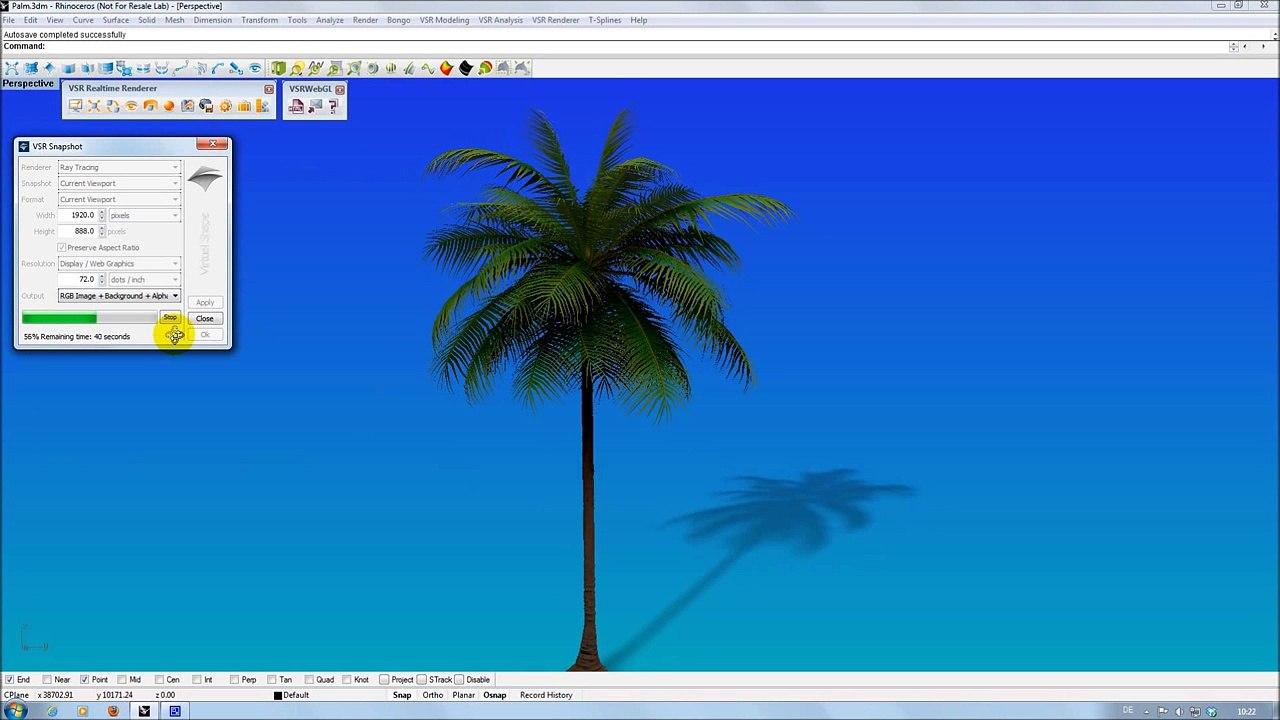
Task: Click the black Default layer color swatch
Action: pyautogui.click(x=277, y=695)
